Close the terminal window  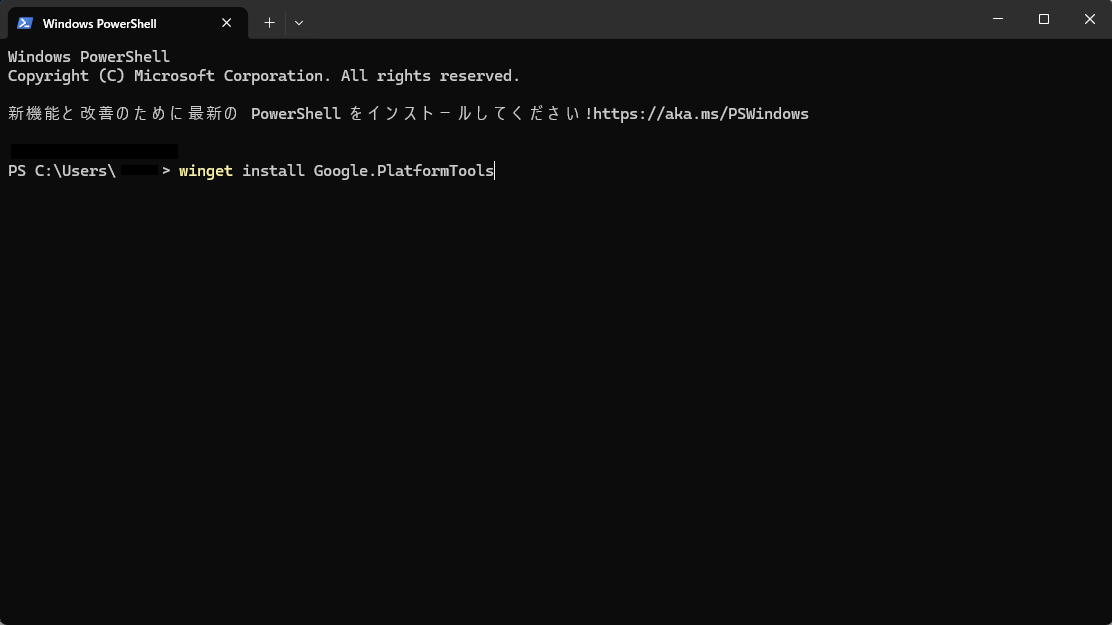[x=1089, y=19]
